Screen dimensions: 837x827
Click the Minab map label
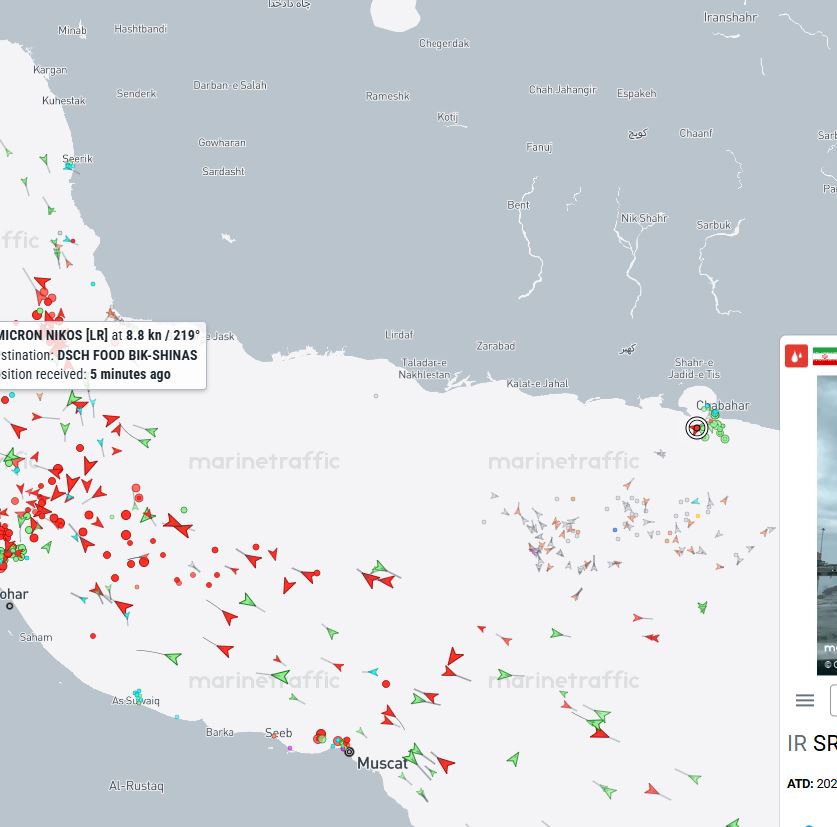[x=72, y=30]
